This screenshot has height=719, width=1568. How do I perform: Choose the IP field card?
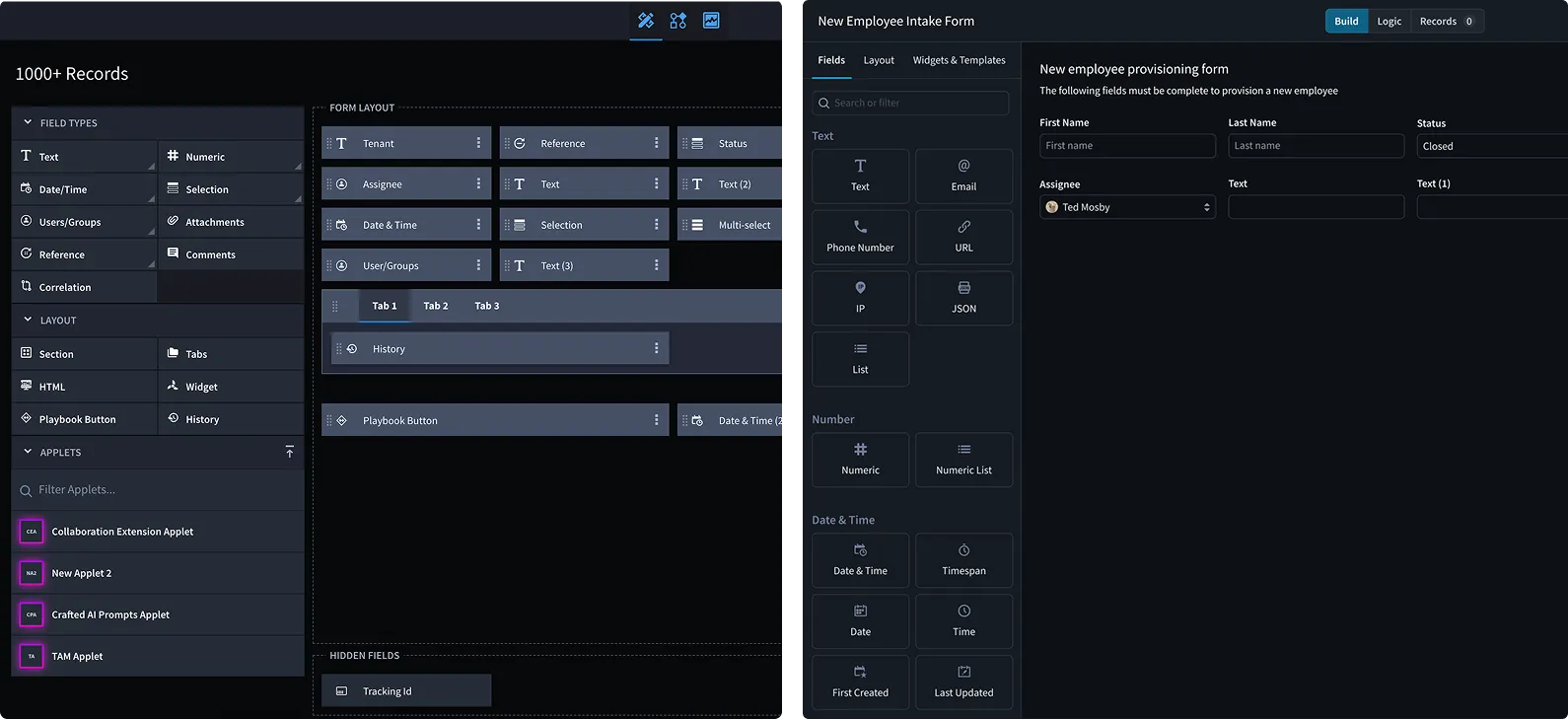click(860, 299)
